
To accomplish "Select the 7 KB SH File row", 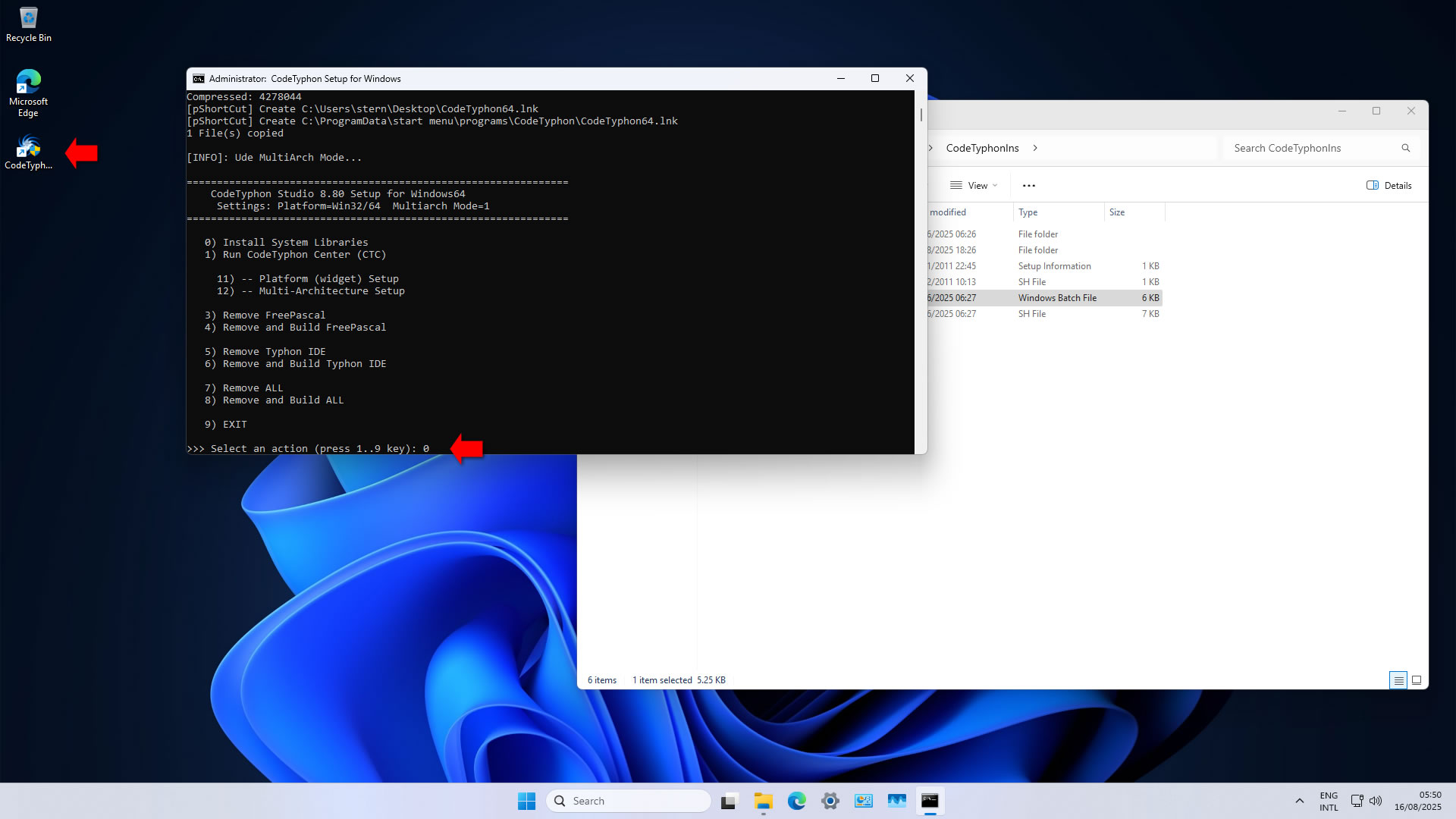I will point(1045,314).
